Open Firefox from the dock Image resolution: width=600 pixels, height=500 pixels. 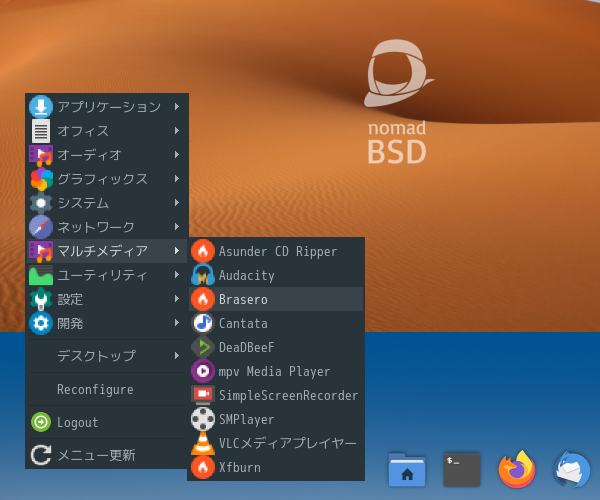coord(517,469)
